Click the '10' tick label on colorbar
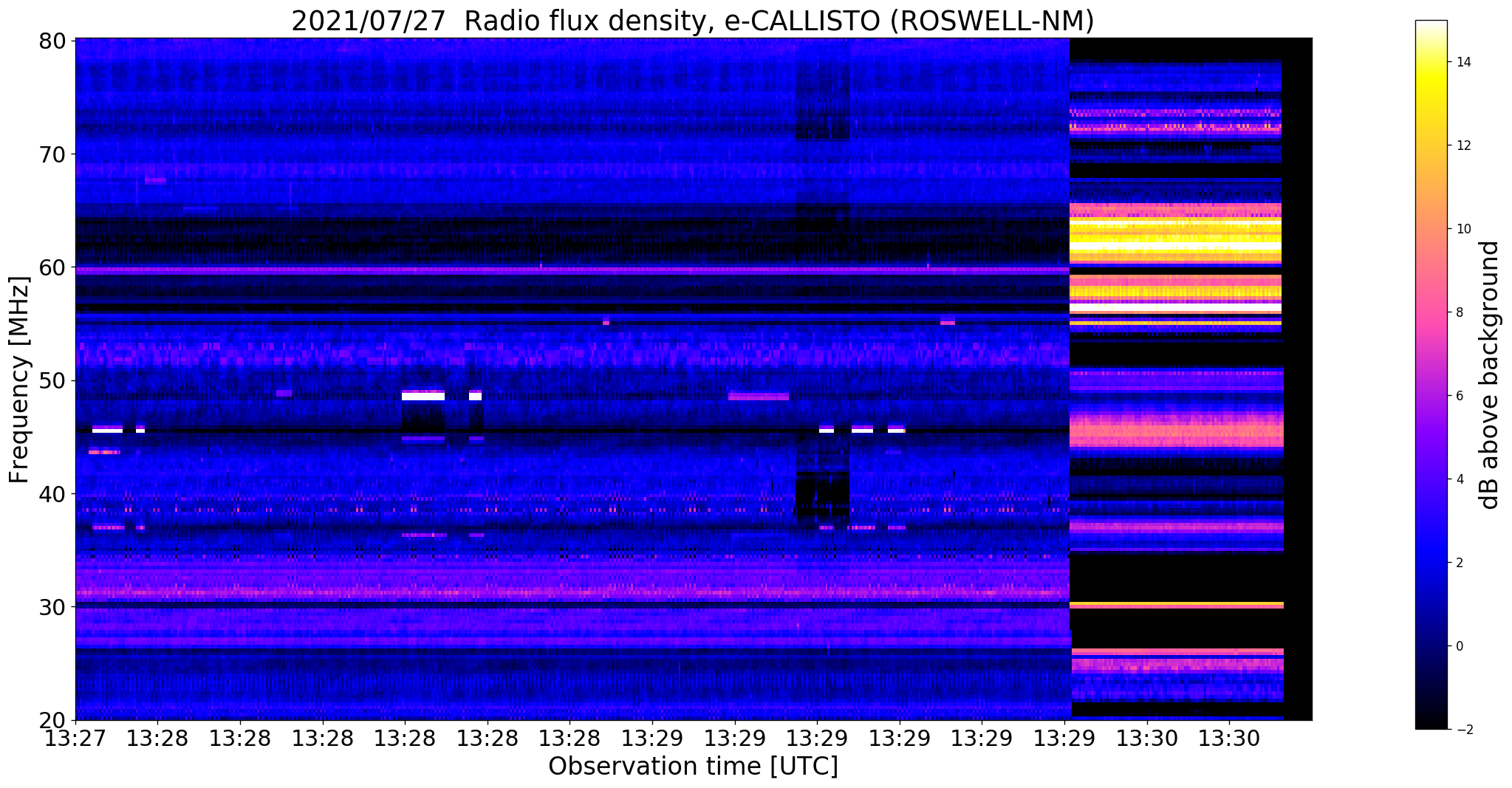The width and height of the screenshot is (1512, 788). tap(1463, 229)
